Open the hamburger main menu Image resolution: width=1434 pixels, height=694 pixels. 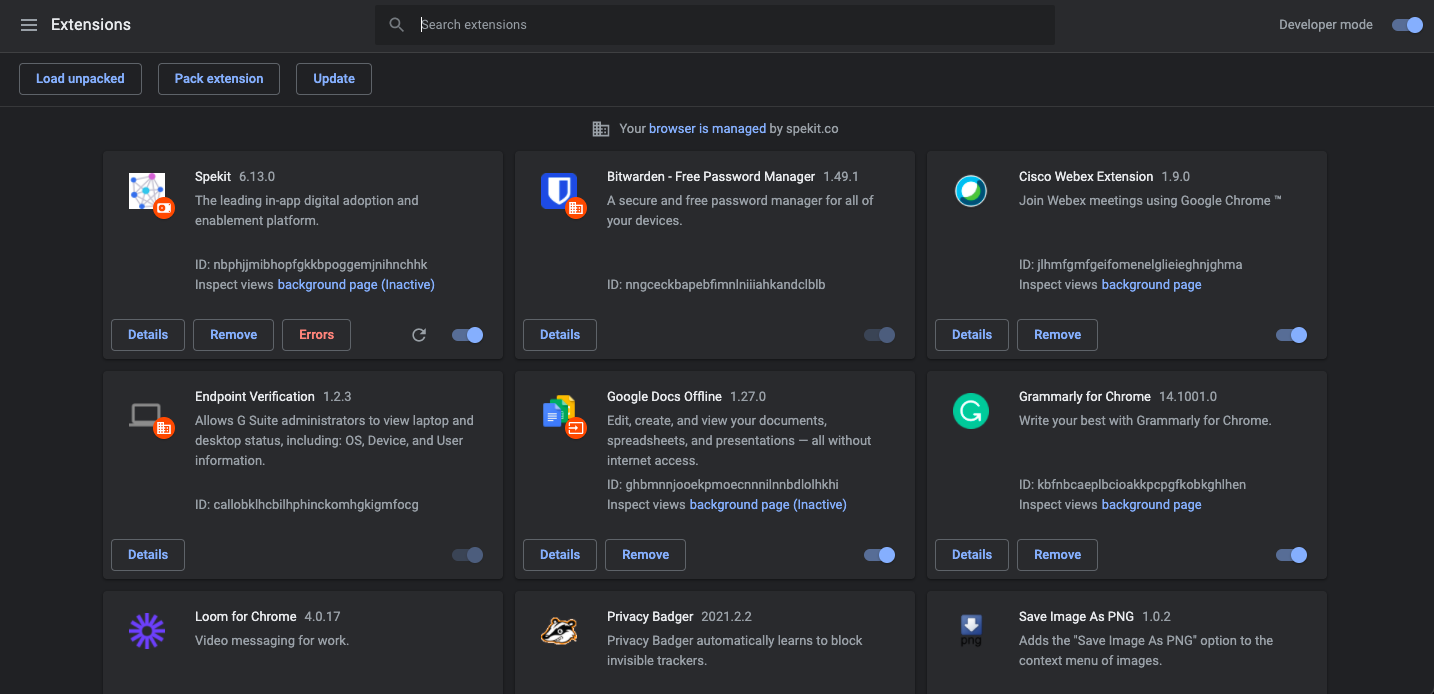click(29, 25)
